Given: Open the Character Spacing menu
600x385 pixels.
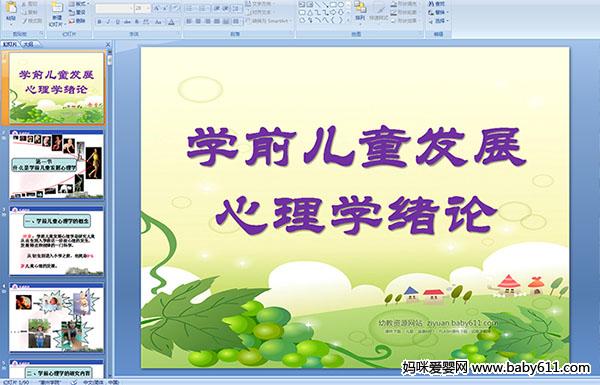Looking at the screenshot, I should click(x=147, y=22).
